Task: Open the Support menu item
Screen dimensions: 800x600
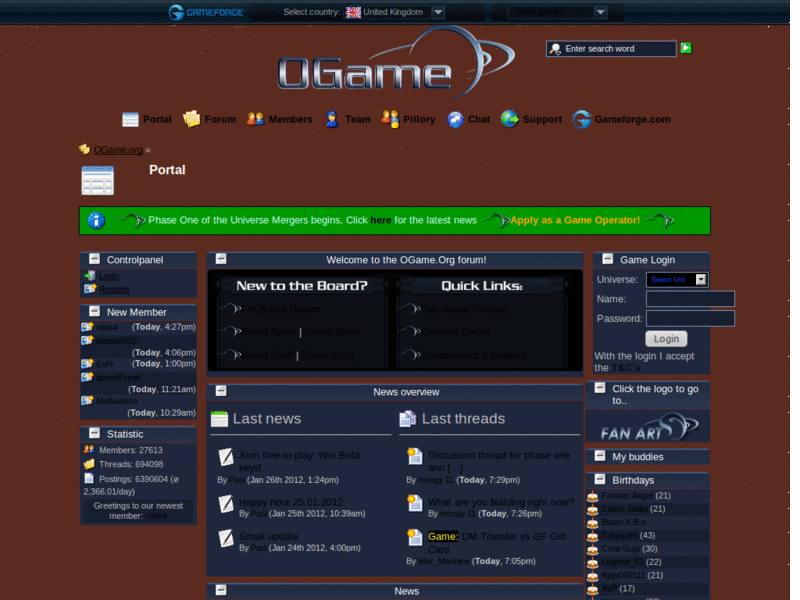Action: coord(542,119)
